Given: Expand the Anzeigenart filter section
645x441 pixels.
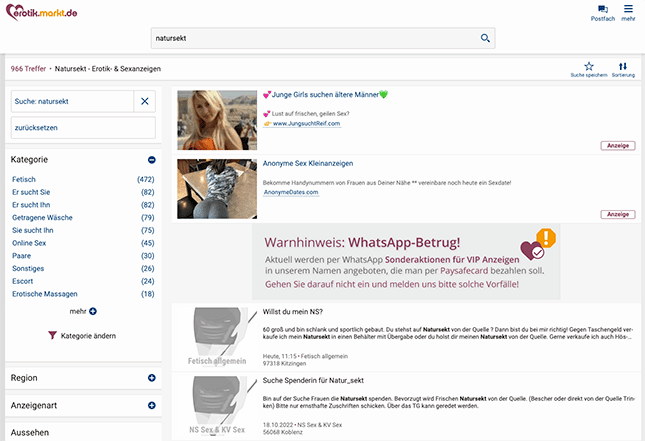Looking at the screenshot, I should point(151,406).
